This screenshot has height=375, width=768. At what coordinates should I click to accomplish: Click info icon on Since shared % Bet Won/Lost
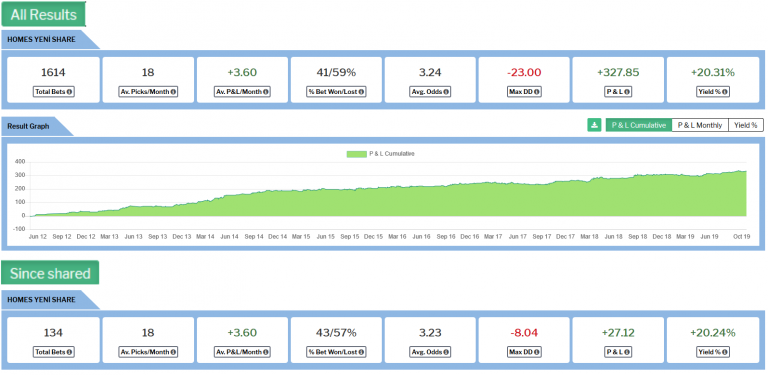coord(361,352)
